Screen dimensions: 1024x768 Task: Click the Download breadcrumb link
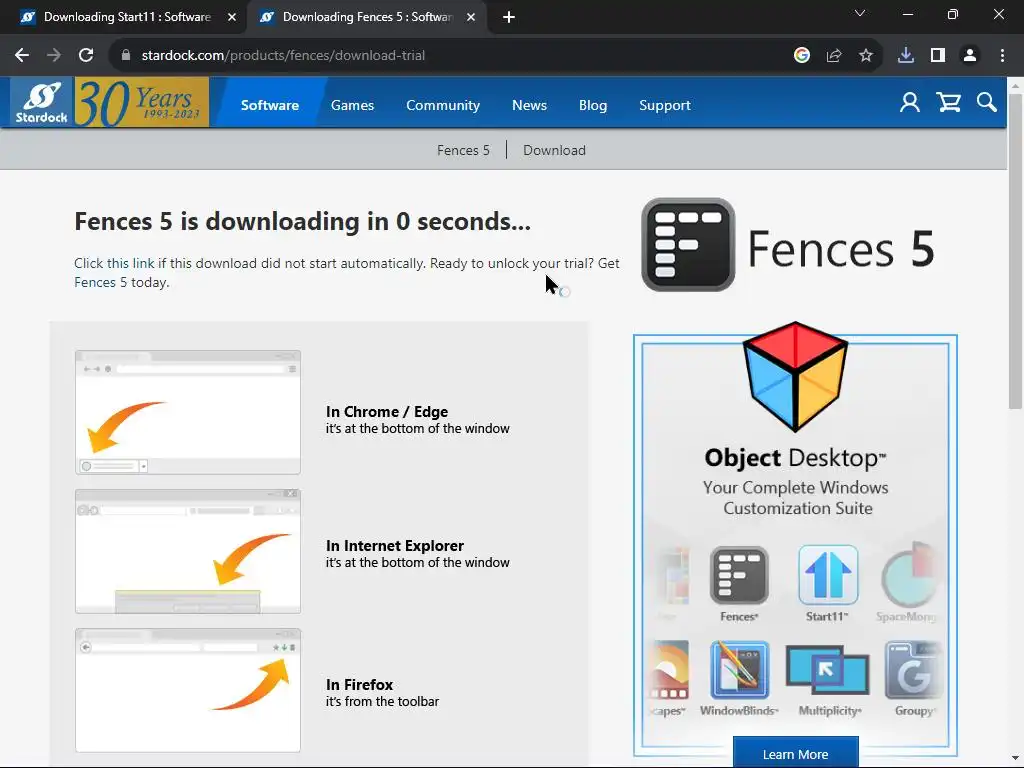click(x=554, y=150)
